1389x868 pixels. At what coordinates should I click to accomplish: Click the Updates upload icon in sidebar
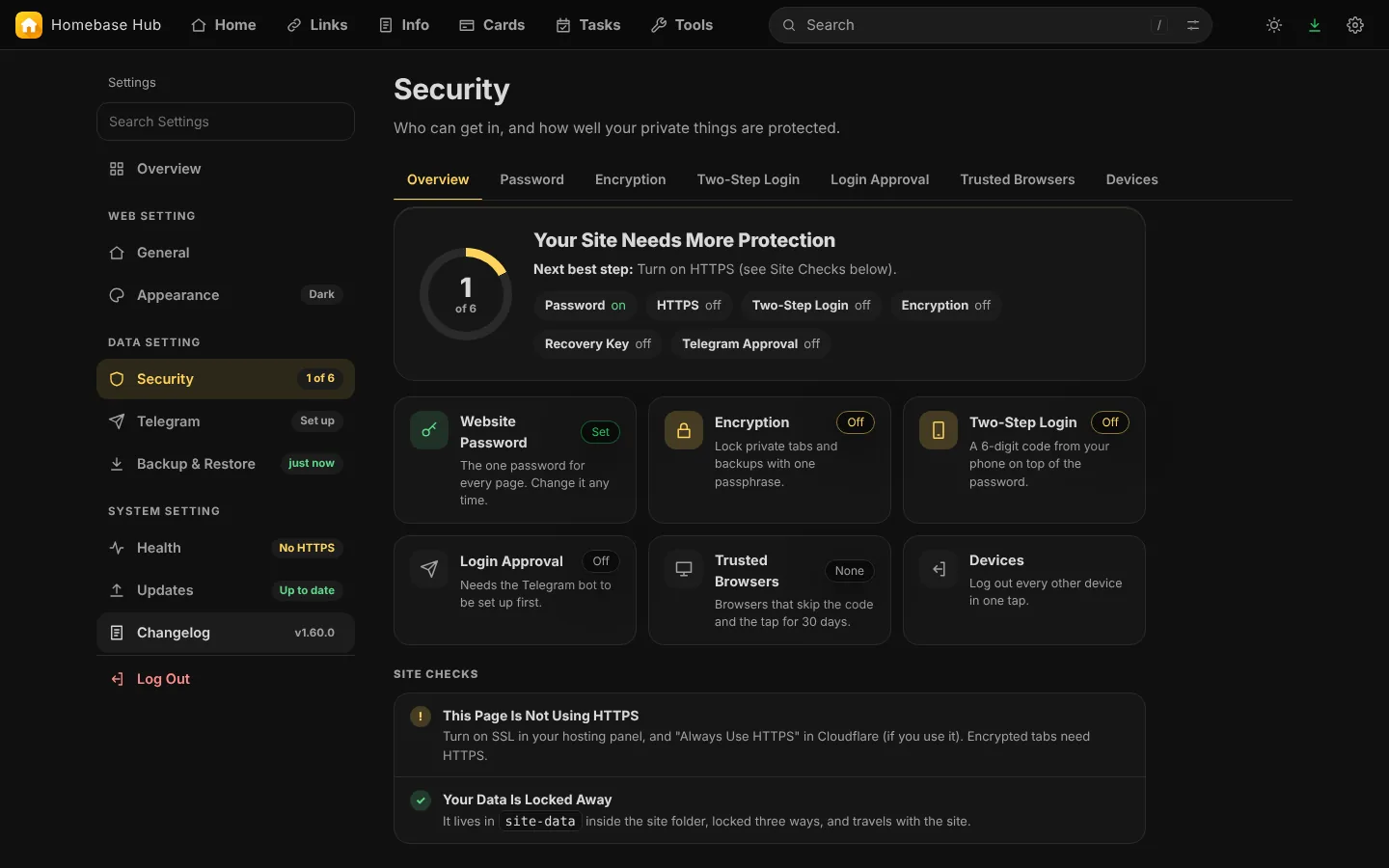[x=117, y=590]
